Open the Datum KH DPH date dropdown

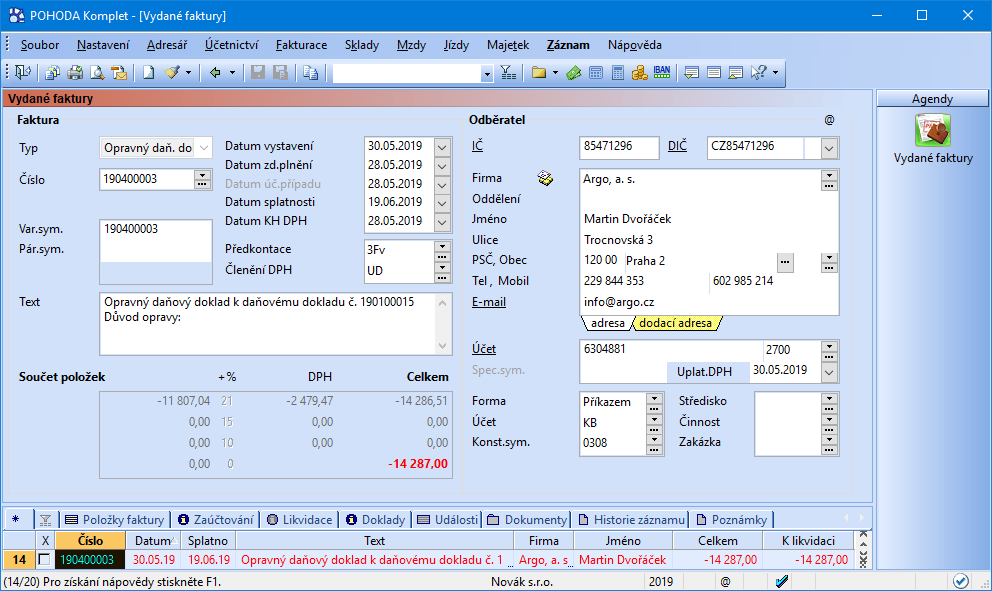[x=442, y=222]
